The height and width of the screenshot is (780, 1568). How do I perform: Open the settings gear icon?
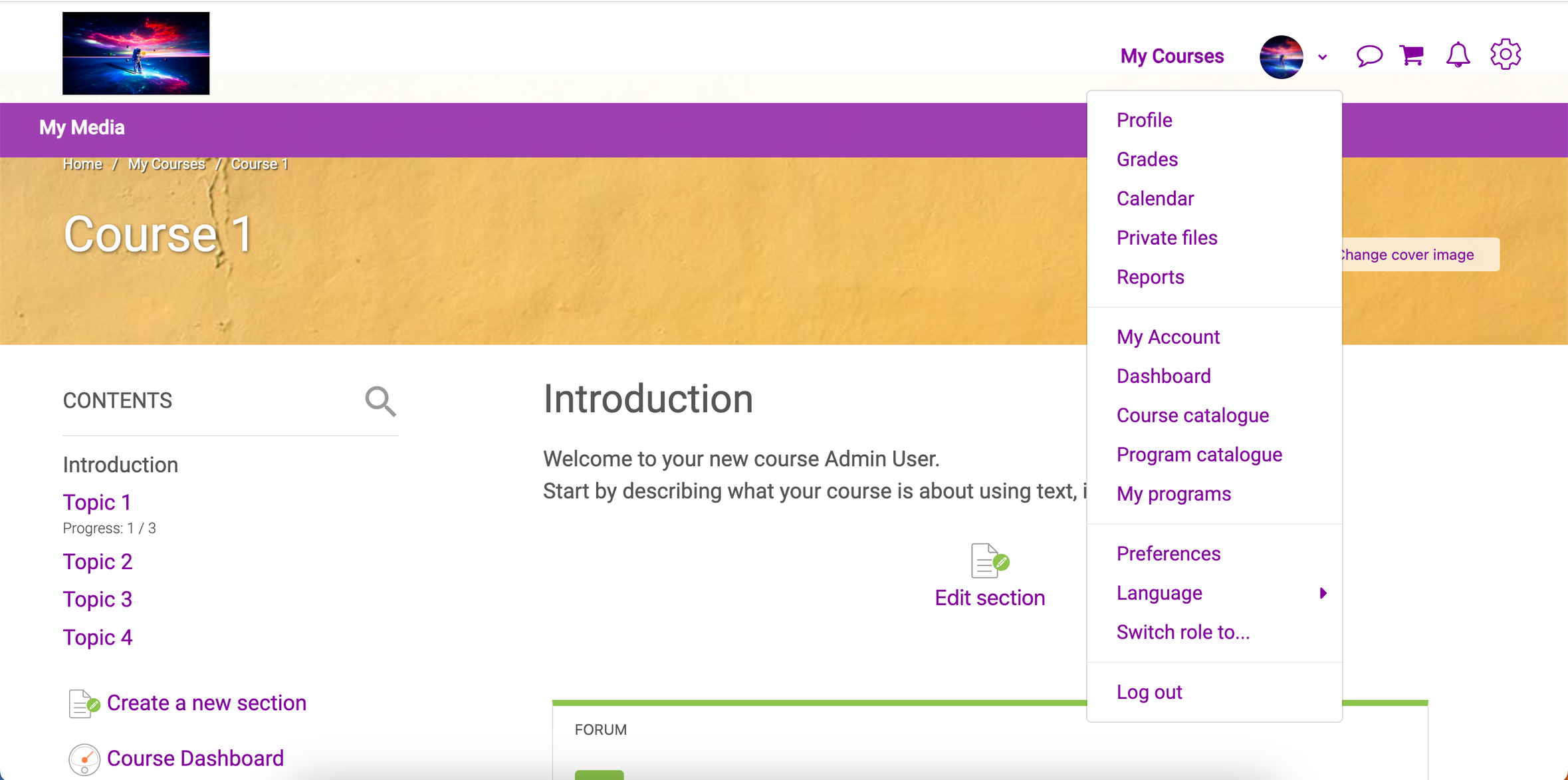tap(1506, 55)
